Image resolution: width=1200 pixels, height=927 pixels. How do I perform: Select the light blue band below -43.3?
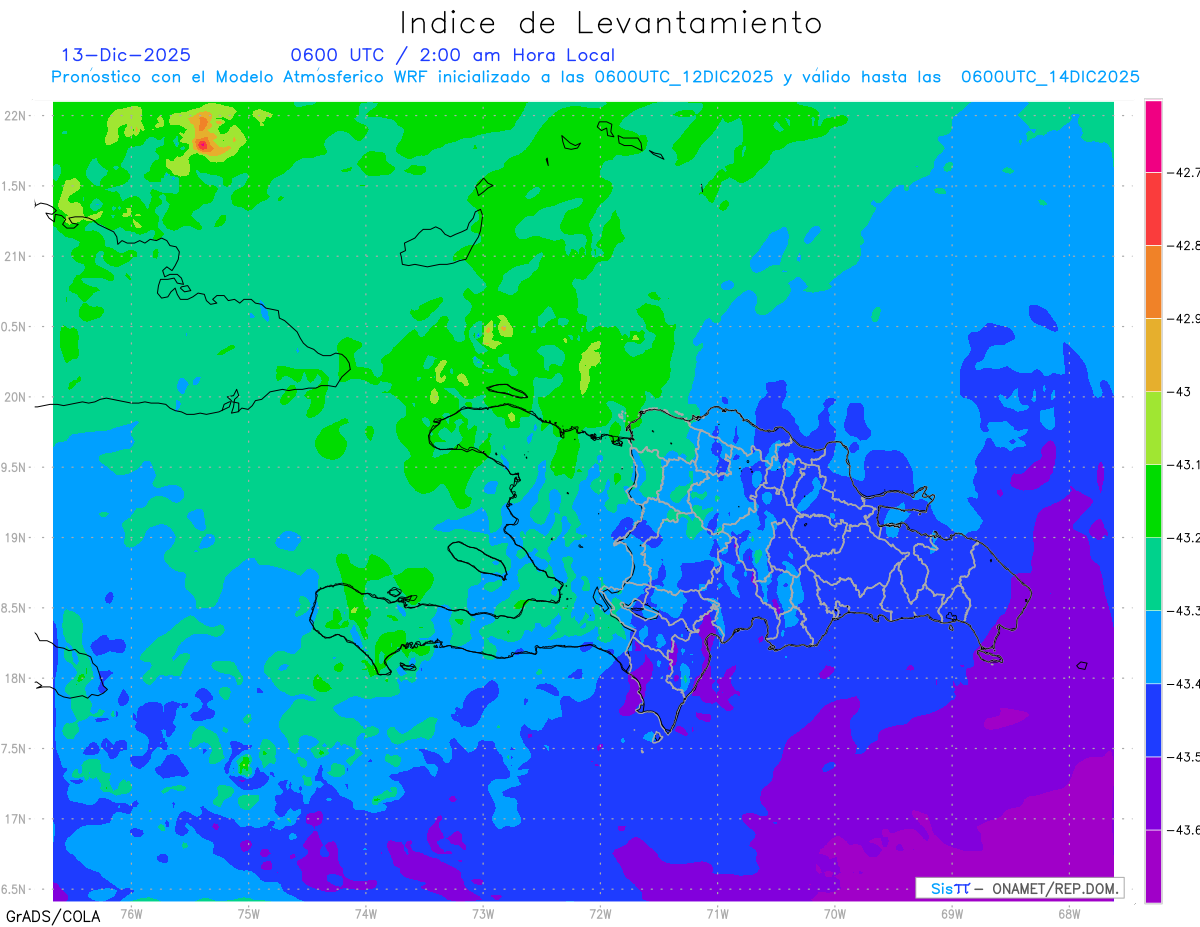click(x=1153, y=646)
